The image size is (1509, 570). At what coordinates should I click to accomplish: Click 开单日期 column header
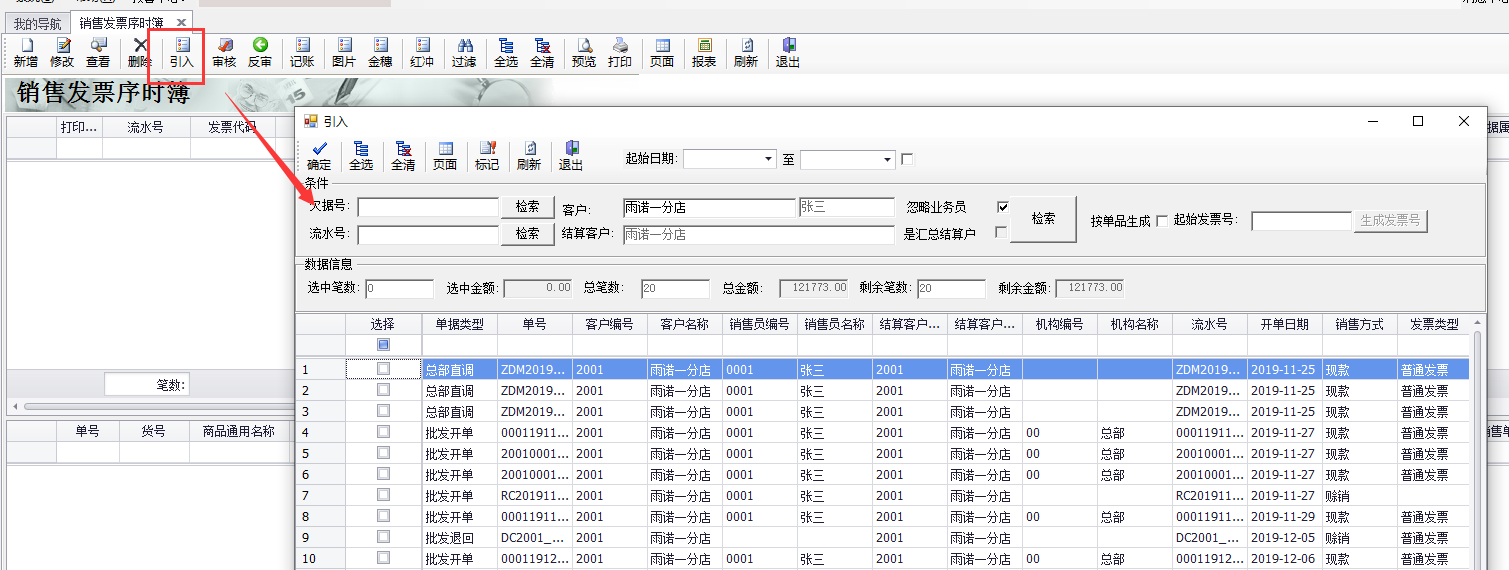click(x=1284, y=325)
